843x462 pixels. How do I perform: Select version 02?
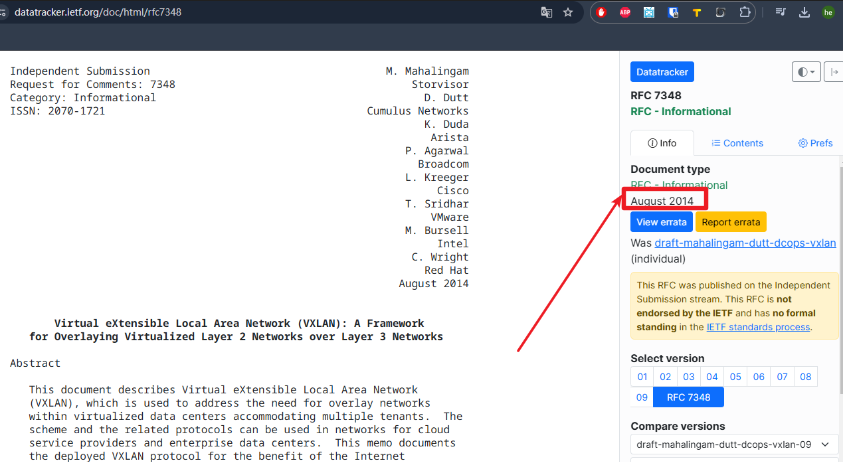pyautogui.click(x=665, y=376)
